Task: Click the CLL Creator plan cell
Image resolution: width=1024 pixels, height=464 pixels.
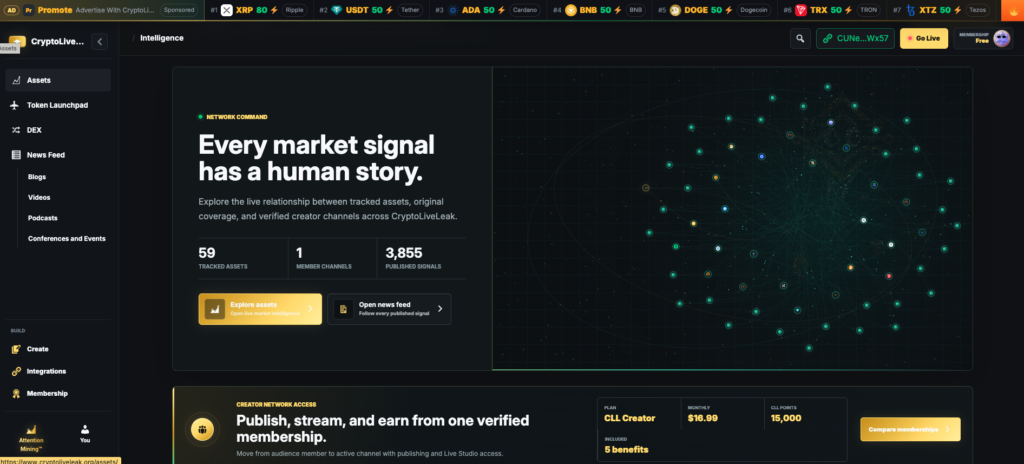Action: [639, 414]
